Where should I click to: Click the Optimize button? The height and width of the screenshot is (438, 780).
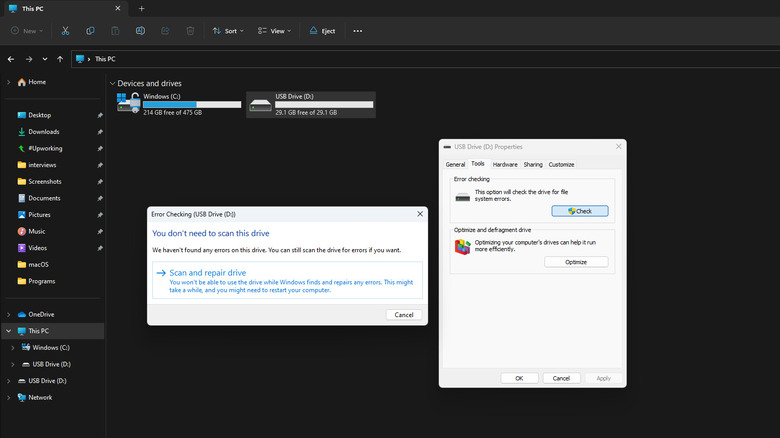click(x=576, y=262)
